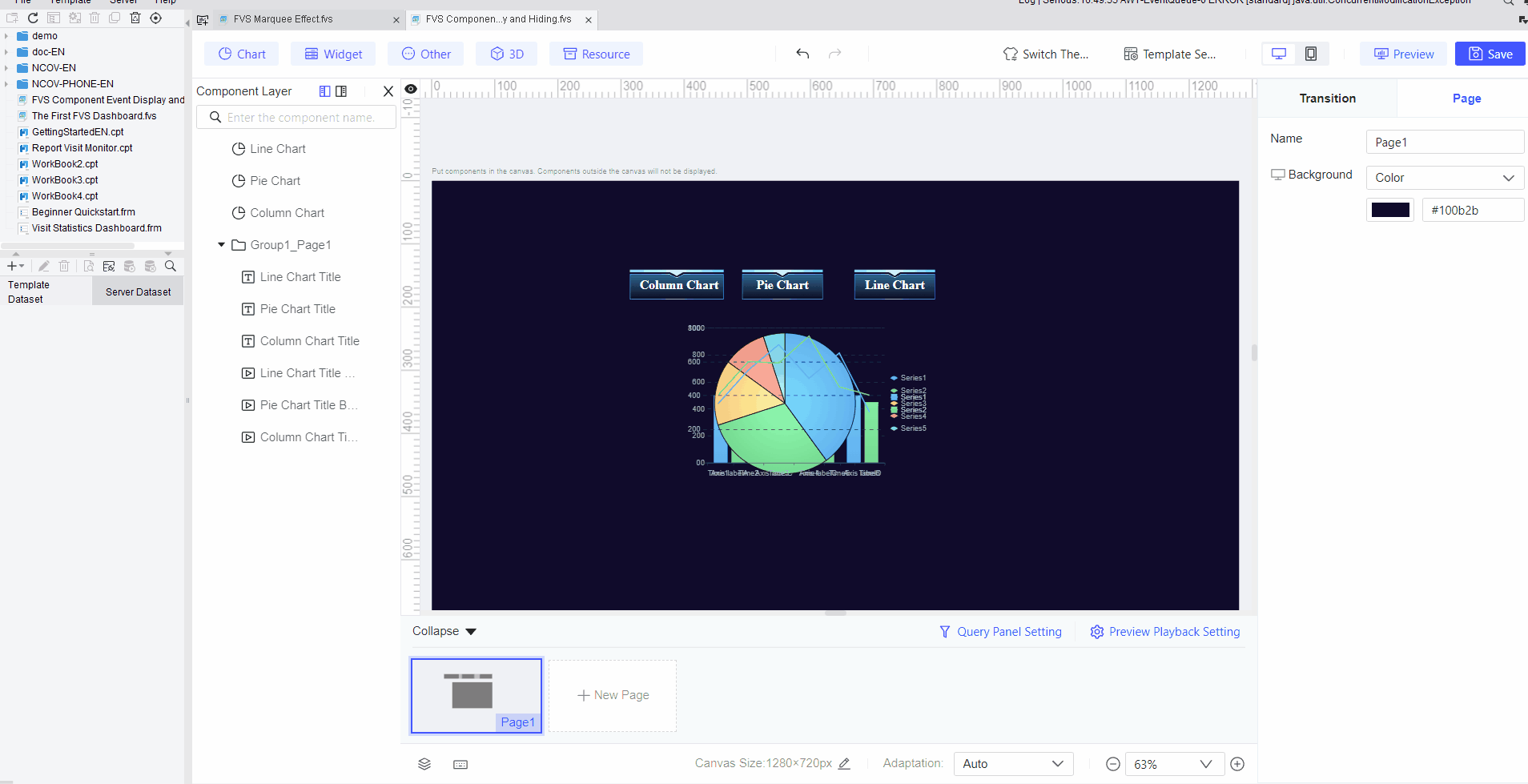Click the Save button
This screenshot has height=784, width=1528.
(1490, 54)
